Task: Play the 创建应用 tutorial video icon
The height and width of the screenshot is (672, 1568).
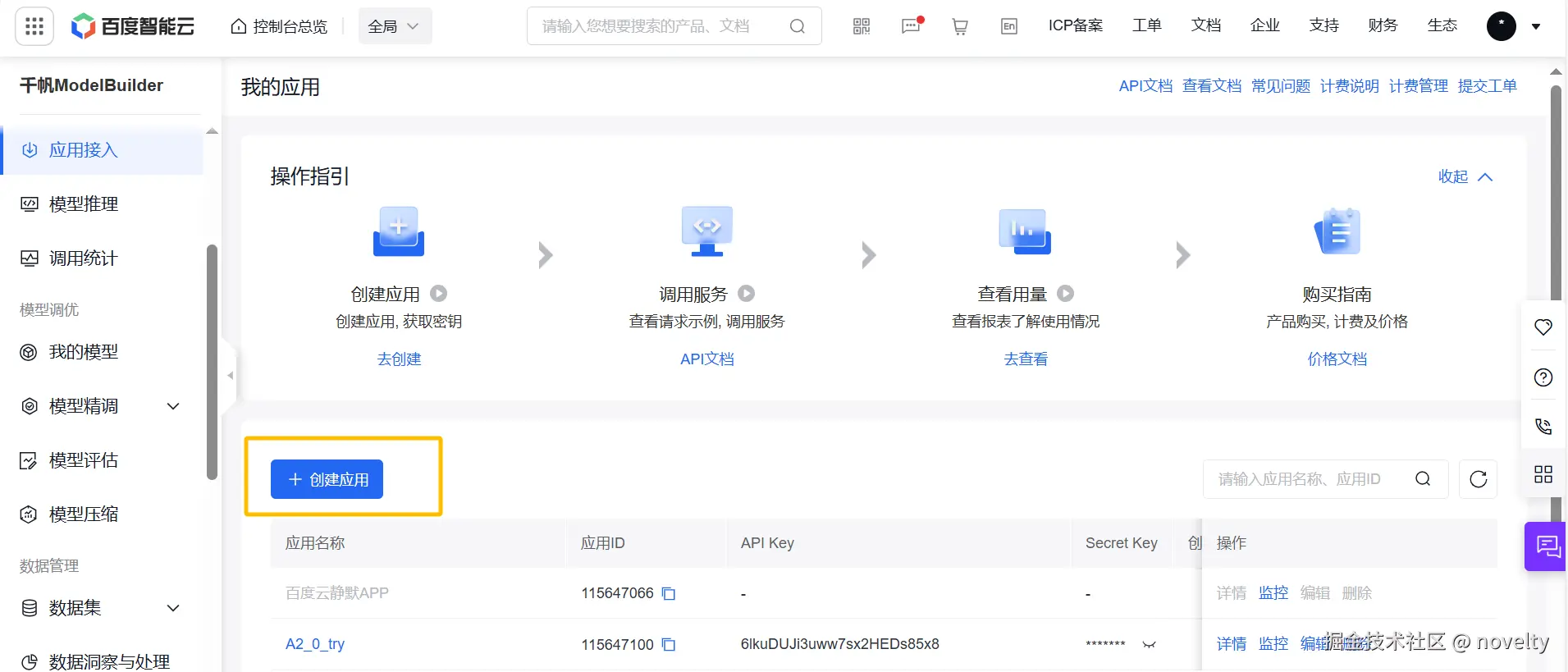Action: click(439, 293)
